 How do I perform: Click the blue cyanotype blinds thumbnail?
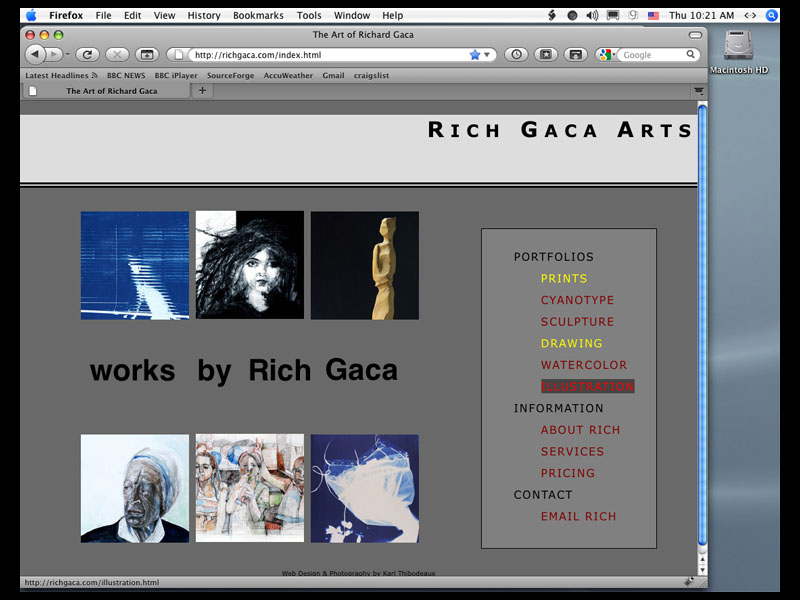coord(135,265)
